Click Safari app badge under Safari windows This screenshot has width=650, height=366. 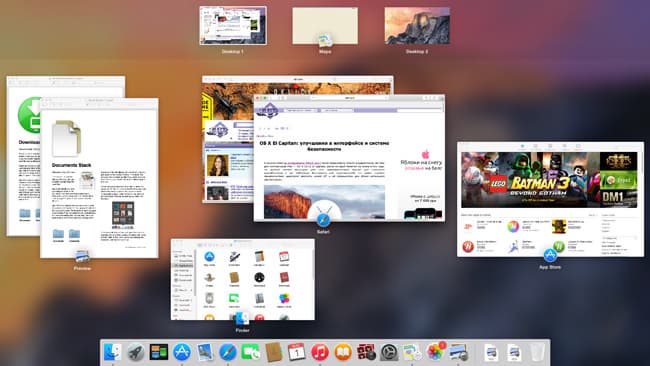pyautogui.click(x=323, y=220)
